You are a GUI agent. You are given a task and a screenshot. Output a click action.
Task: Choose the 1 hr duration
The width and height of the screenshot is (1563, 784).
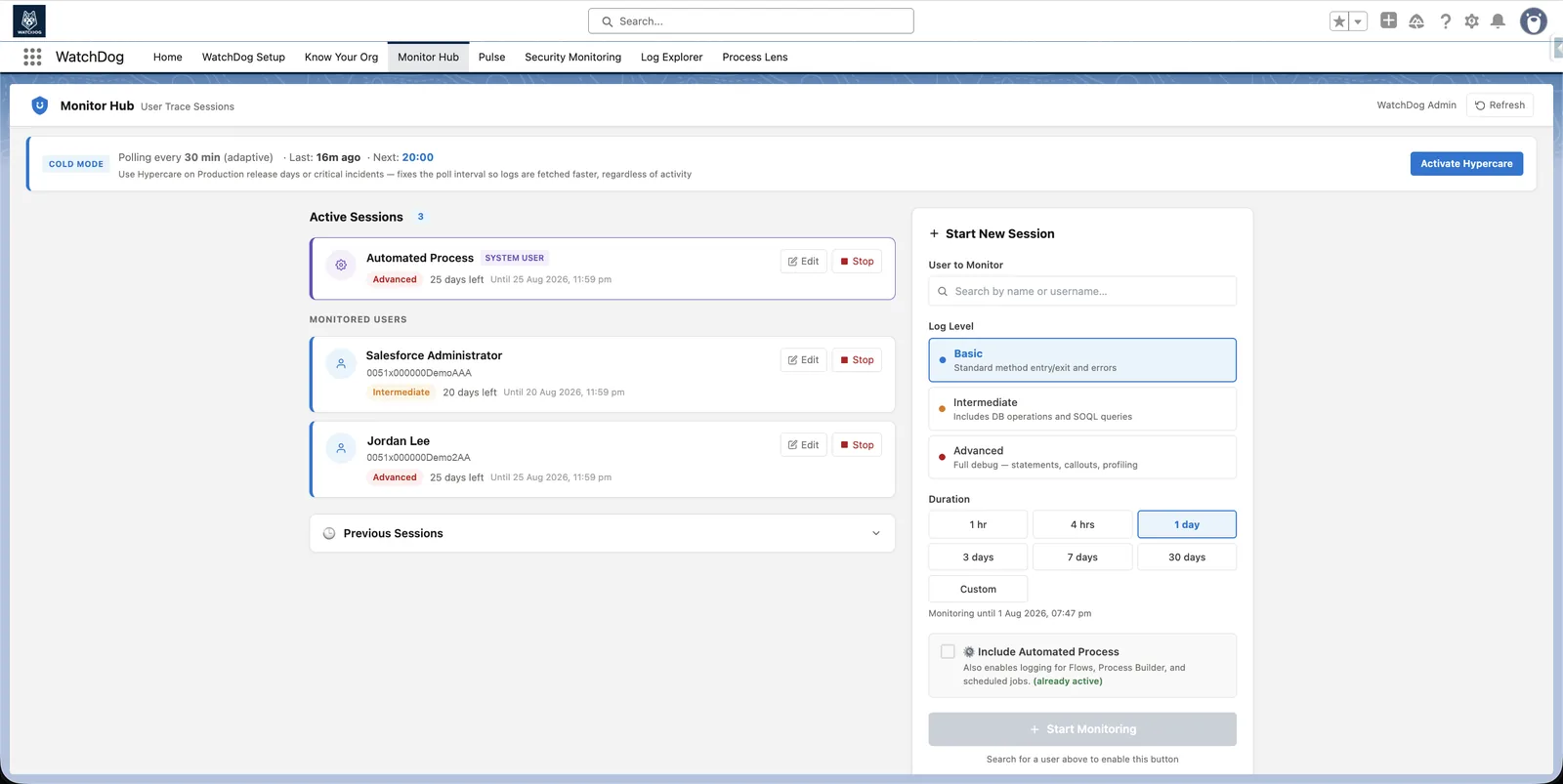[978, 524]
